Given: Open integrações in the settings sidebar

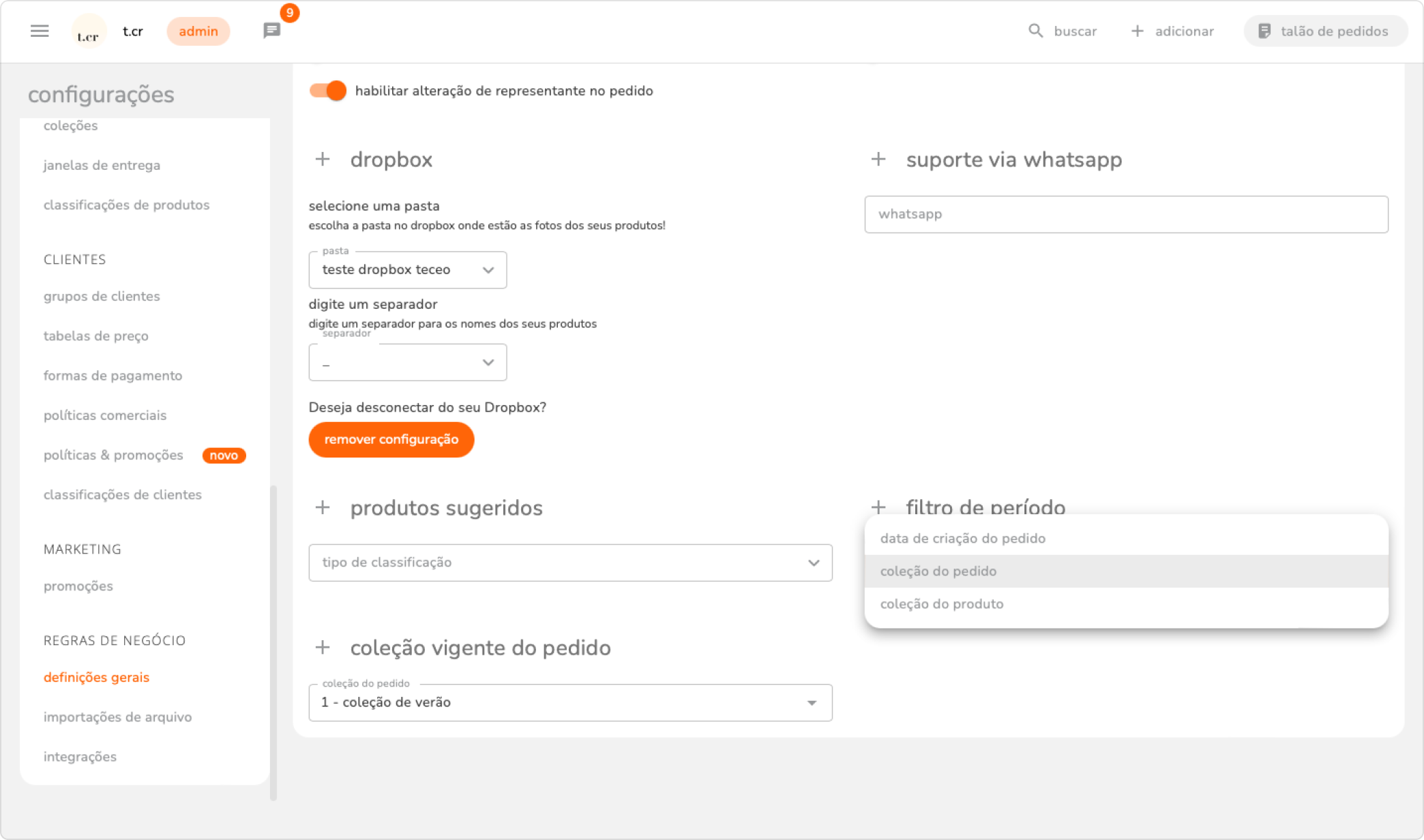Looking at the screenshot, I should click(80, 757).
